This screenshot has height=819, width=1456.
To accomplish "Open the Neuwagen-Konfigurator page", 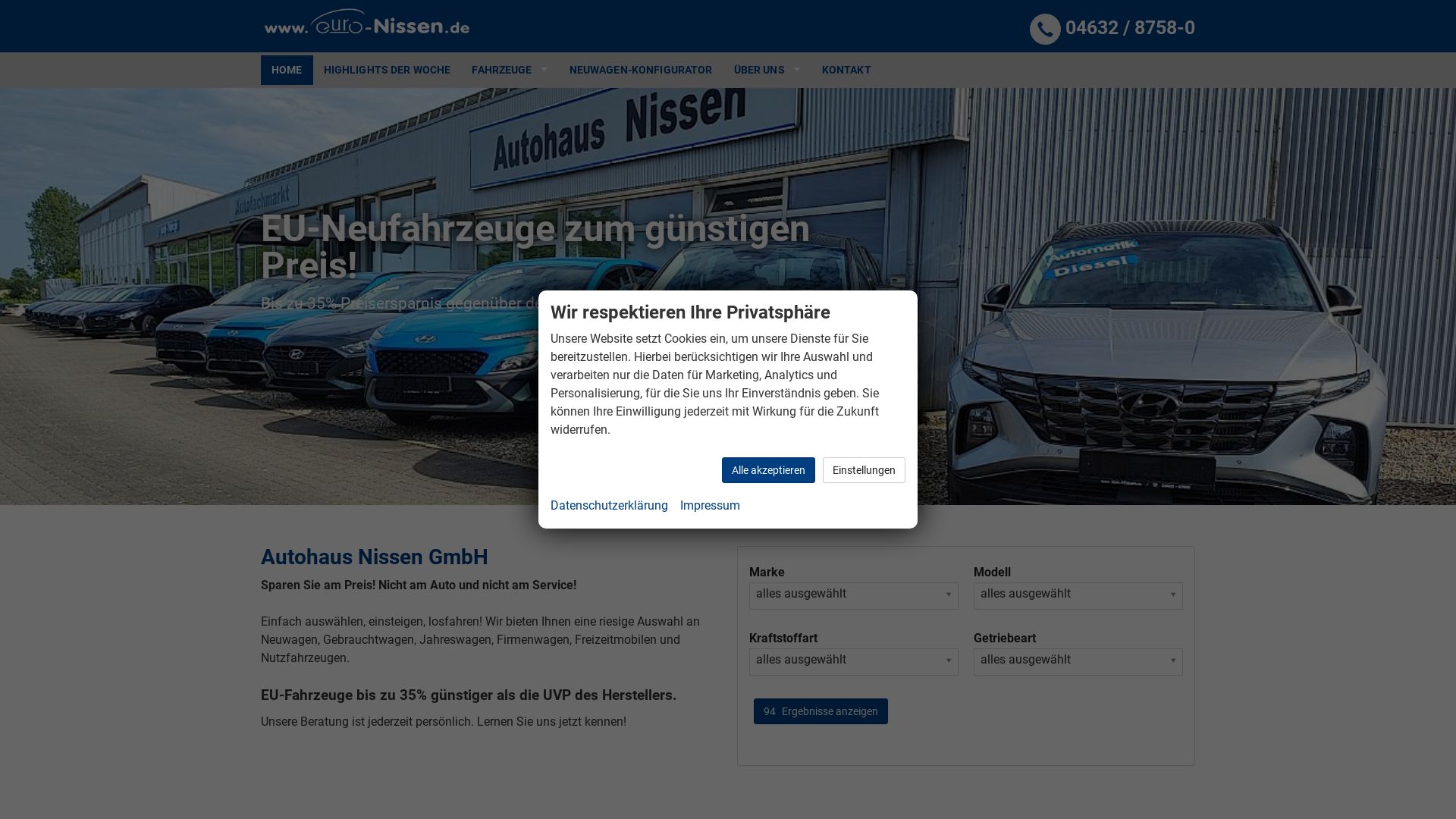I will tap(641, 70).
